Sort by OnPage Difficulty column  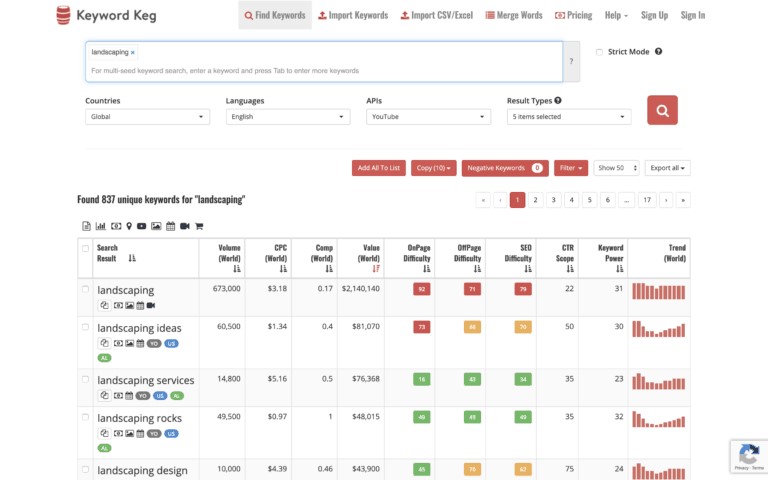point(427,268)
